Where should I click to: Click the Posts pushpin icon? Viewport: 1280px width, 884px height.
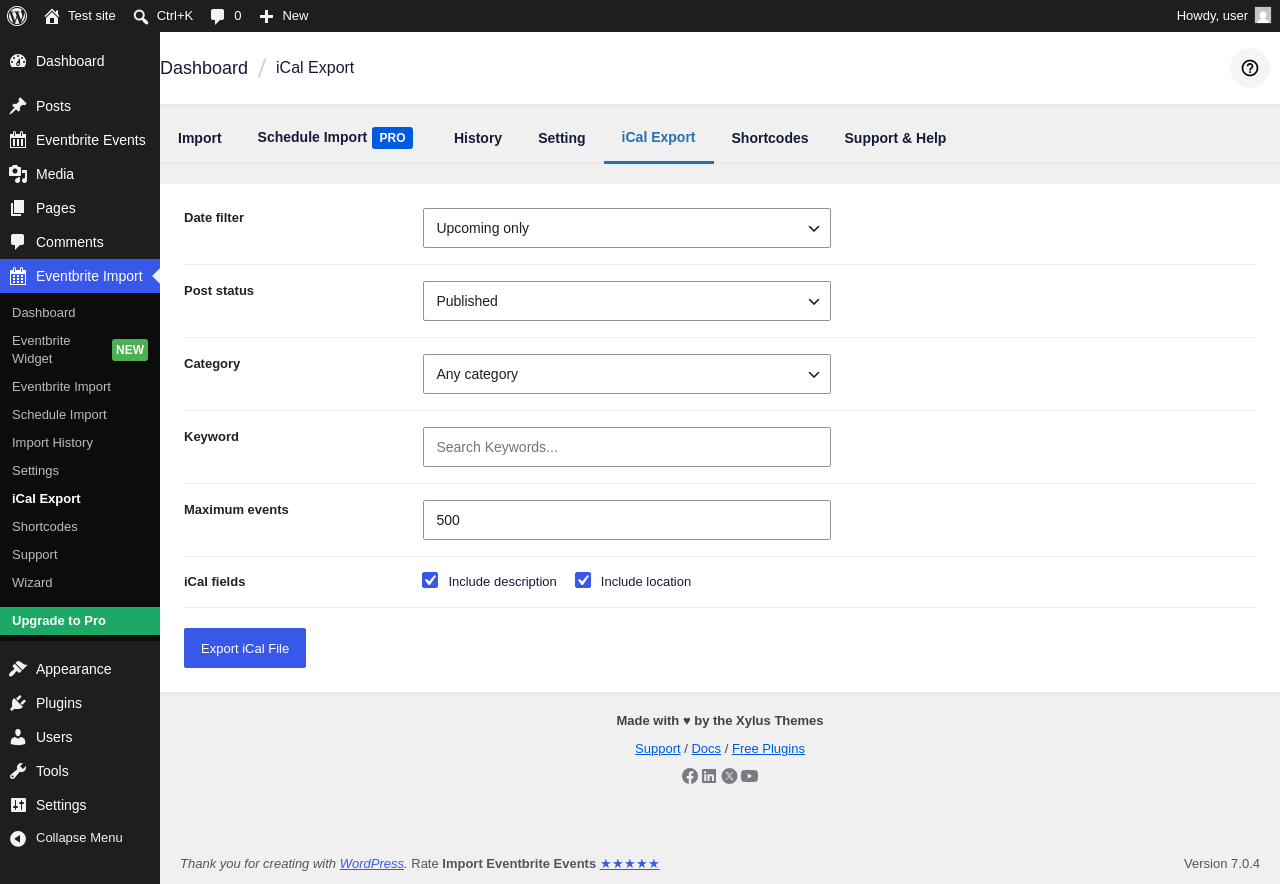coord(18,106)
